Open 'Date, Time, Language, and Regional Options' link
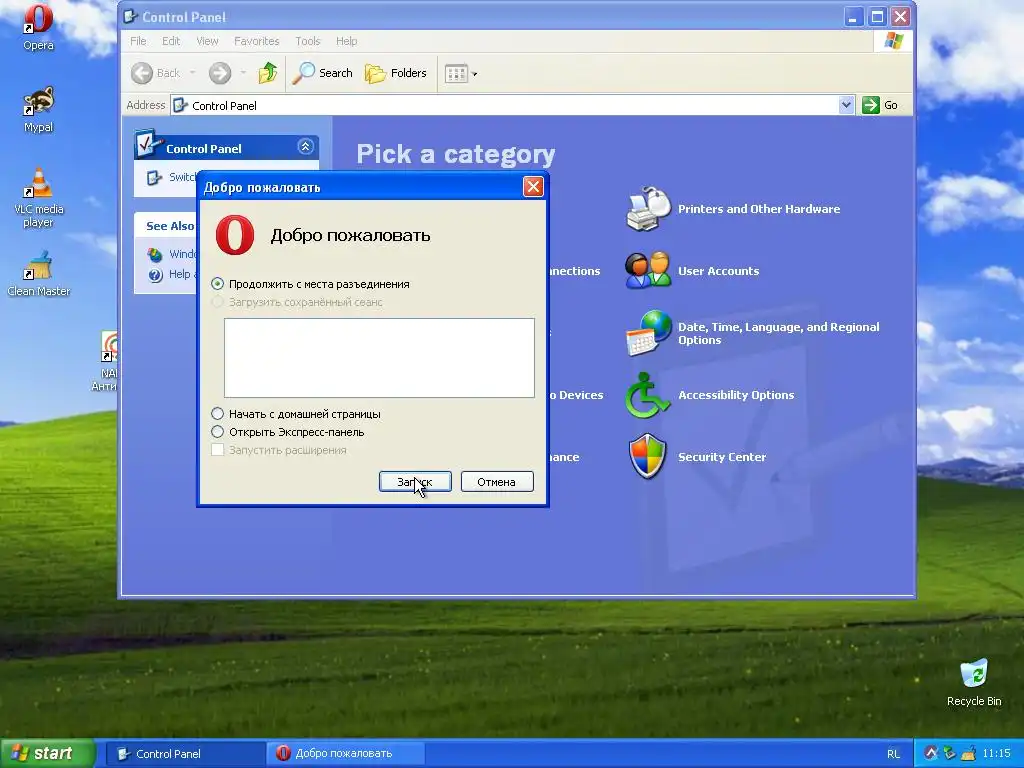The width and height of the screenshot is (1024, 768). [x=778, y=333]
